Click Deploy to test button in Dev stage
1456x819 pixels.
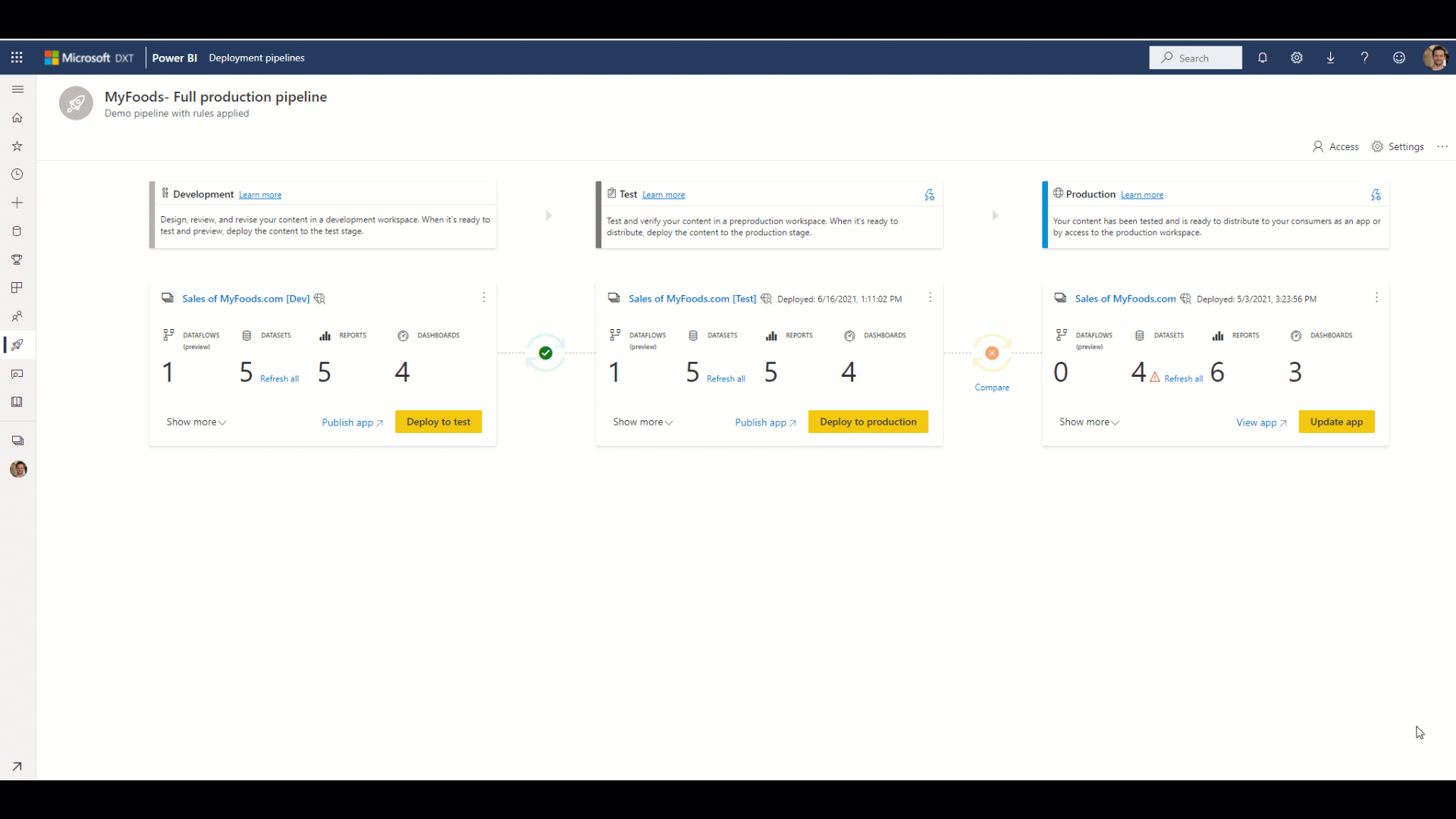[x=438, y=421]
